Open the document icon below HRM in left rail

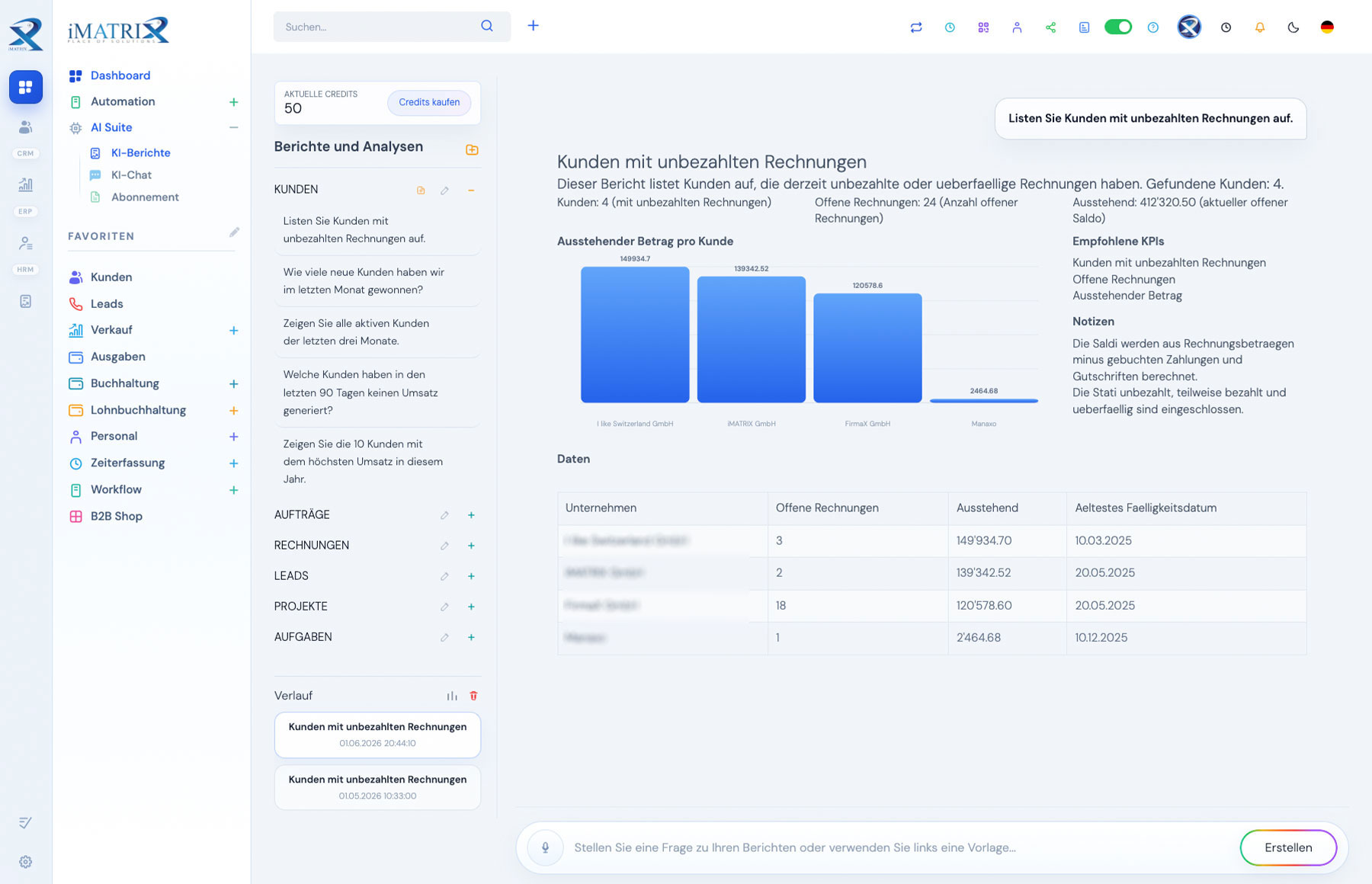(x=26, y=302)
